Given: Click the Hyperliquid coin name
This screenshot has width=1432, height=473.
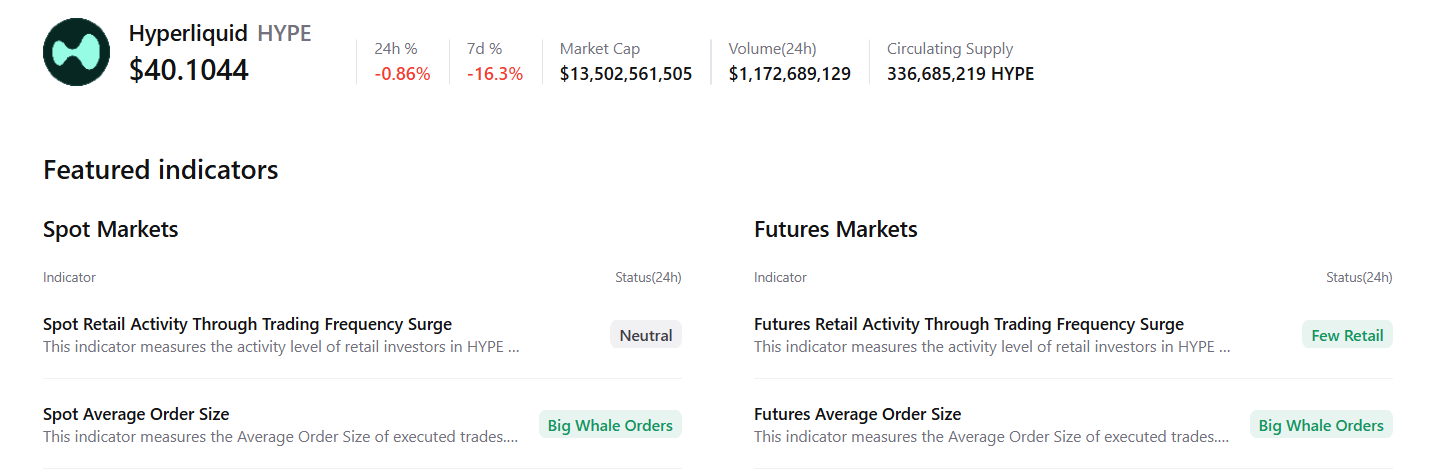Looking at the screenshot, I should click(188, 33).
